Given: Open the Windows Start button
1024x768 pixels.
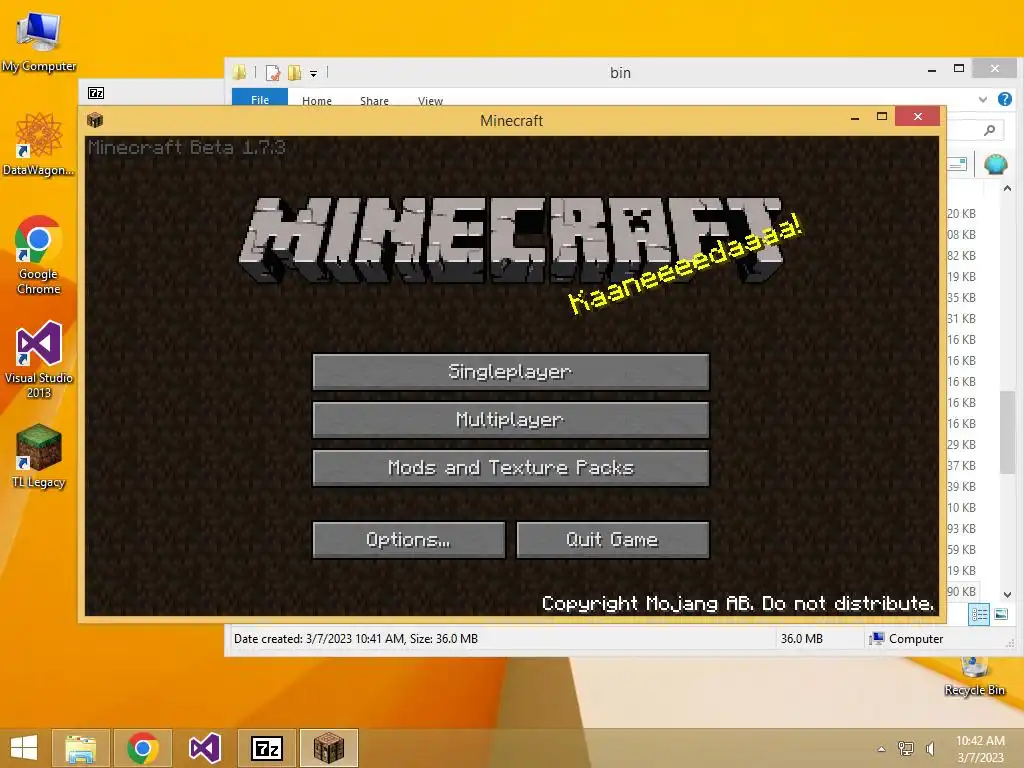Looking at the screenshot, I should pos(24,748).
